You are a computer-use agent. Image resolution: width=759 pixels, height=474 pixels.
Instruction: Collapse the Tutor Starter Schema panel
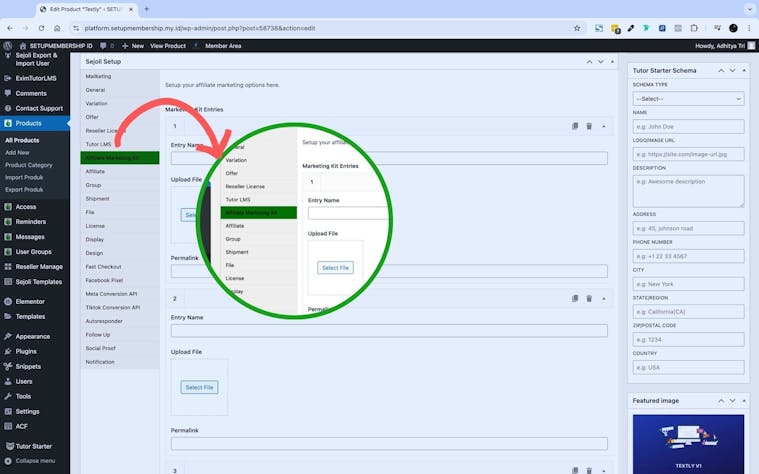click(x=744, y=71)
